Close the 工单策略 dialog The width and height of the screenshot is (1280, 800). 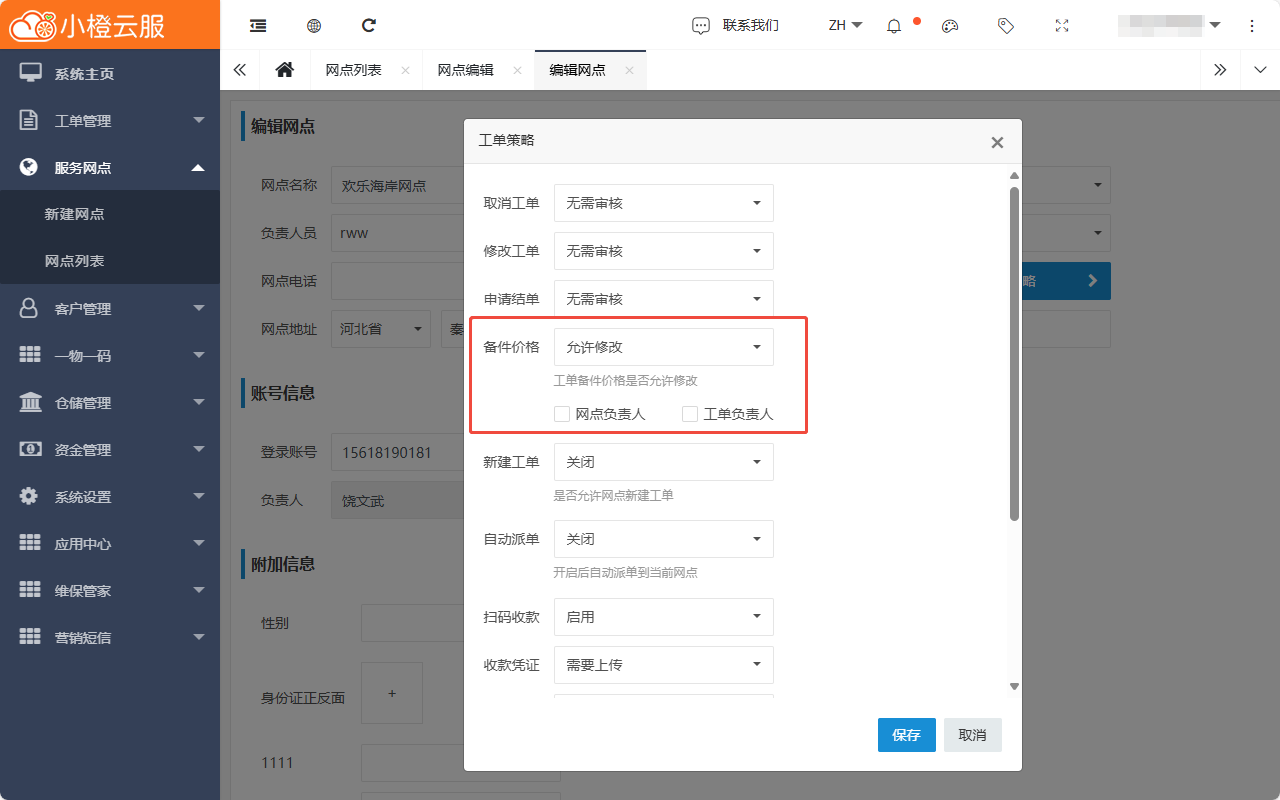click(997, 143)
